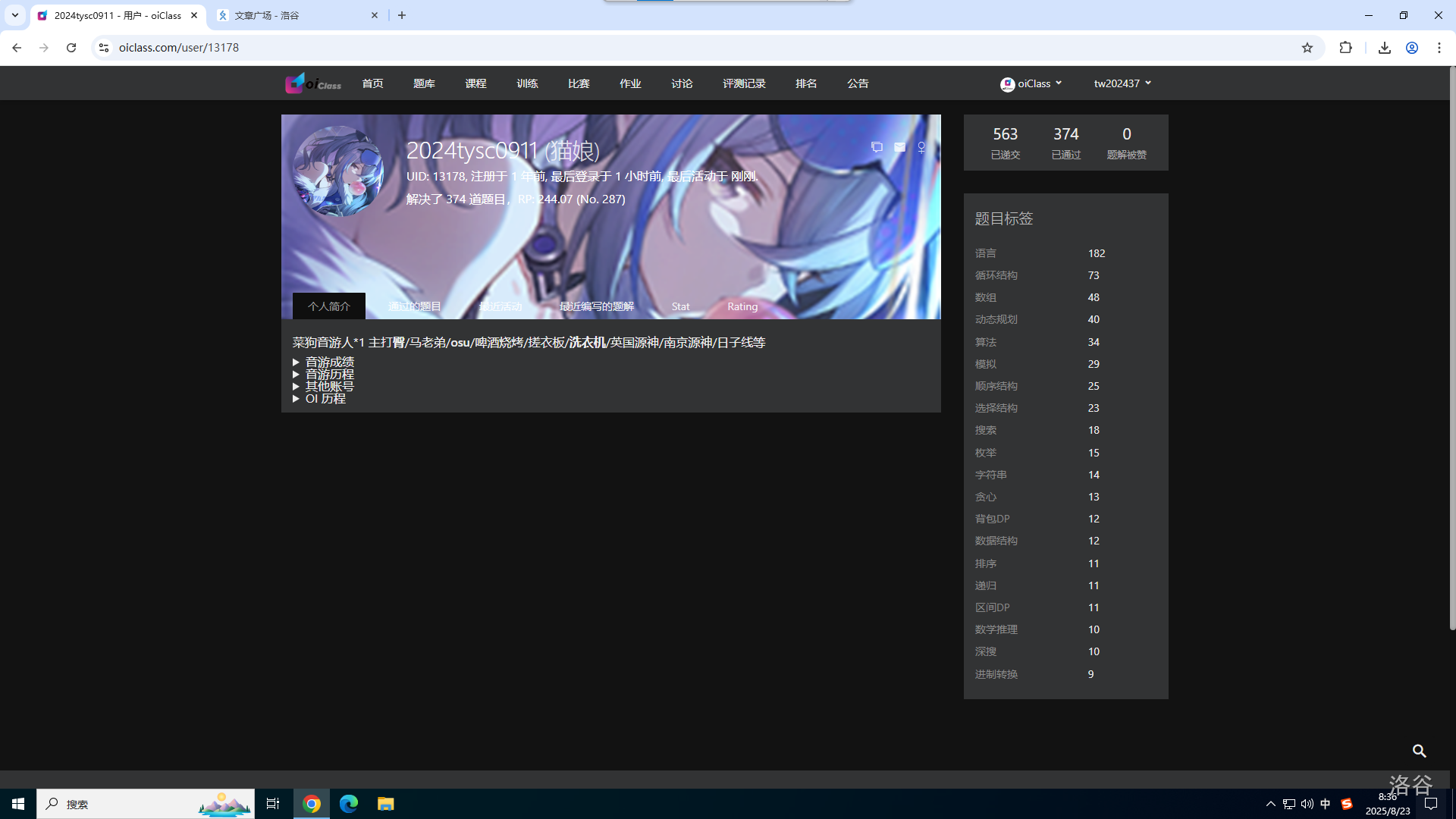Switch to the Rating tab
The image size is (1456, 819).
742,306
